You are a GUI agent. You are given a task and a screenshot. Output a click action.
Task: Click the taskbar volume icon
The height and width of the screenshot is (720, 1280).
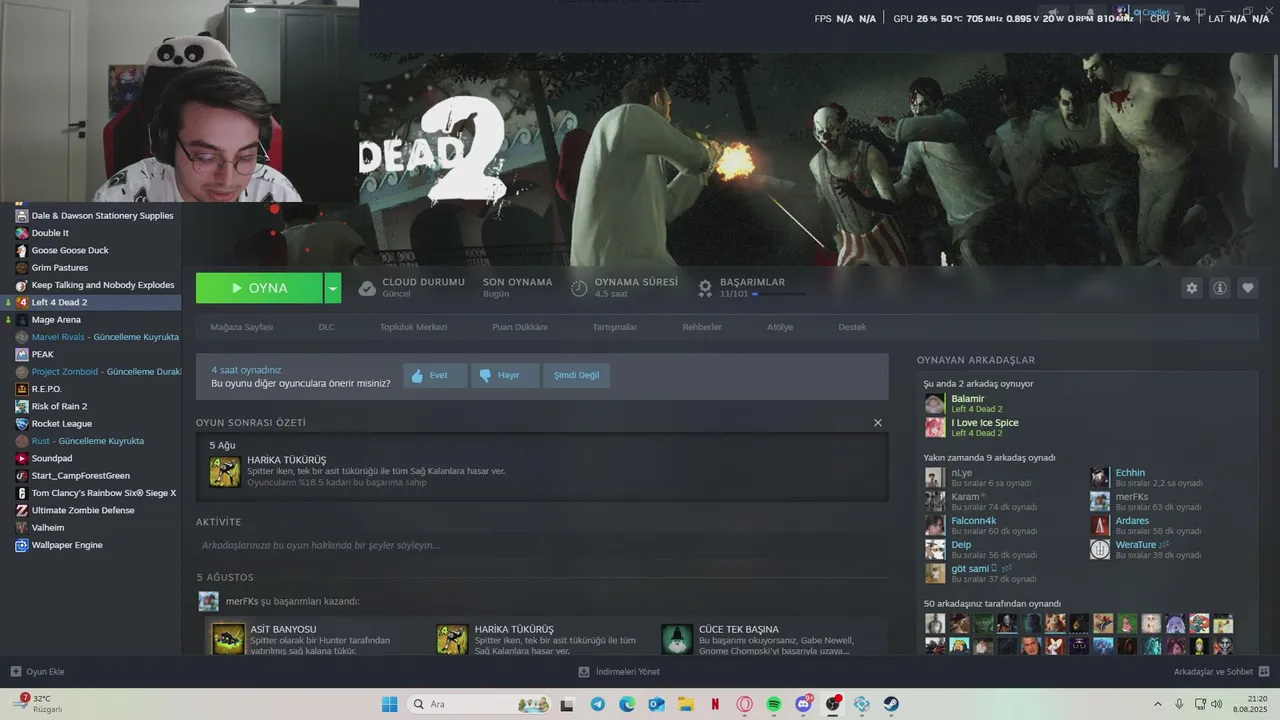1216,704
